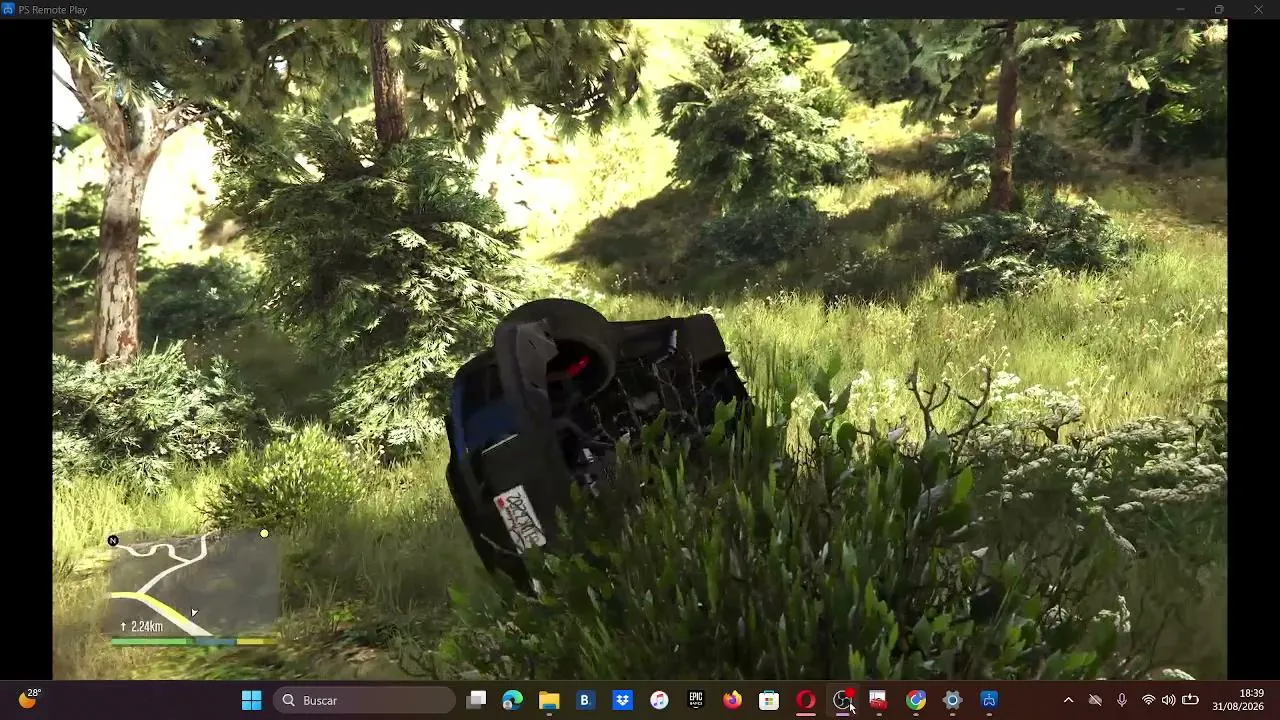Open Task View on the taskbar

477,700
